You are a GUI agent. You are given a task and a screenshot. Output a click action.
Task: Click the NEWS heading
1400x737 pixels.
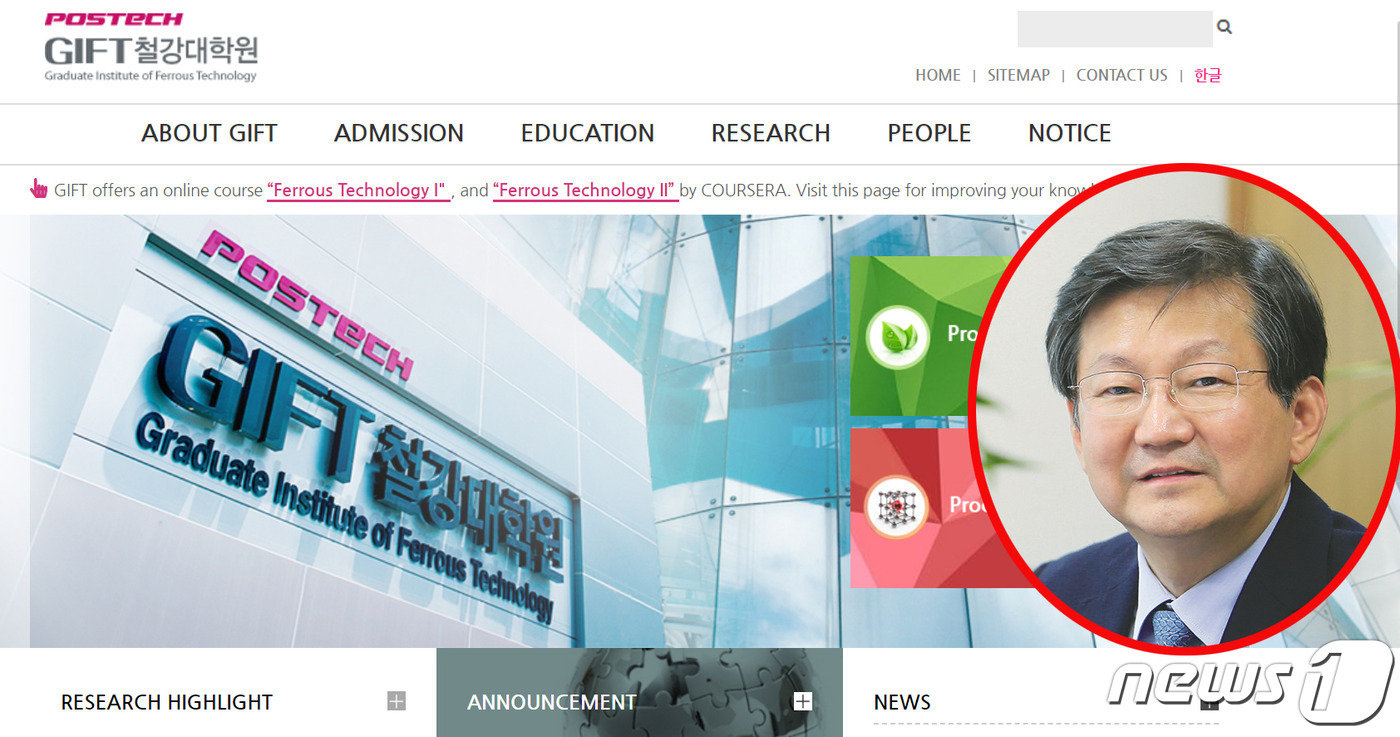point(902,702)
